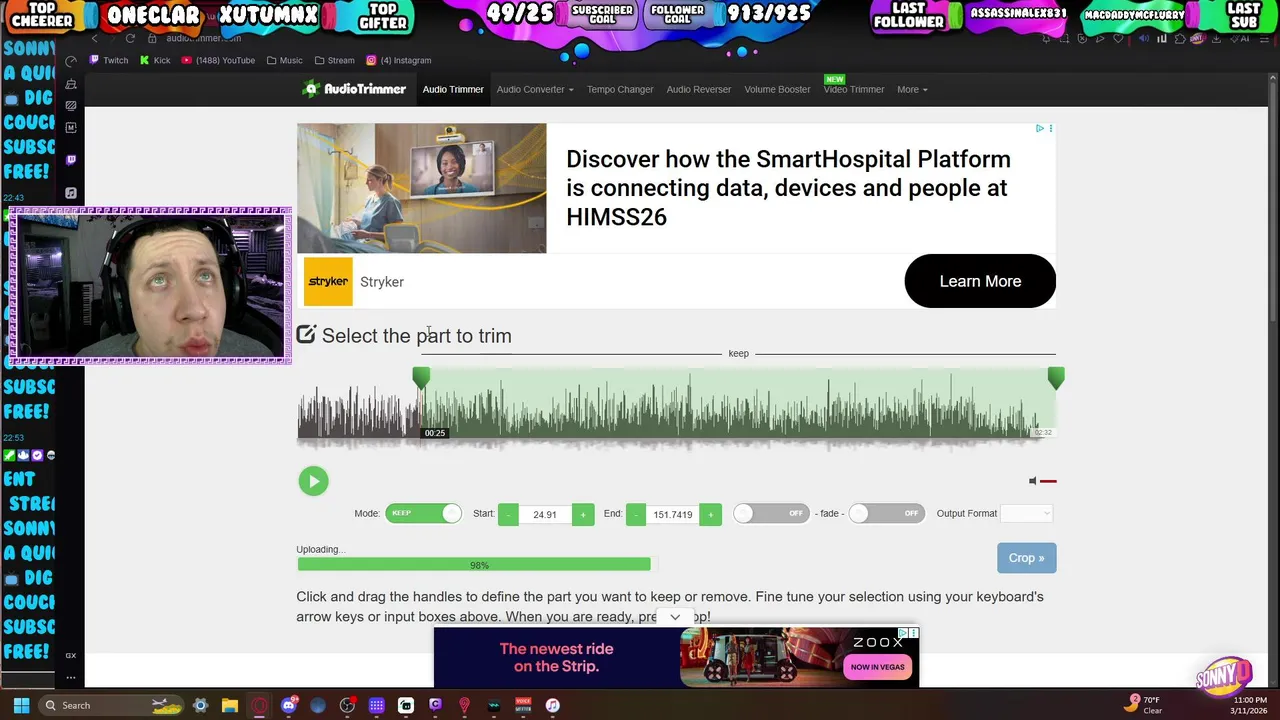Open the Output Format dropdown
Viewport: 1280px width, 720px height.
[1026, 513]
